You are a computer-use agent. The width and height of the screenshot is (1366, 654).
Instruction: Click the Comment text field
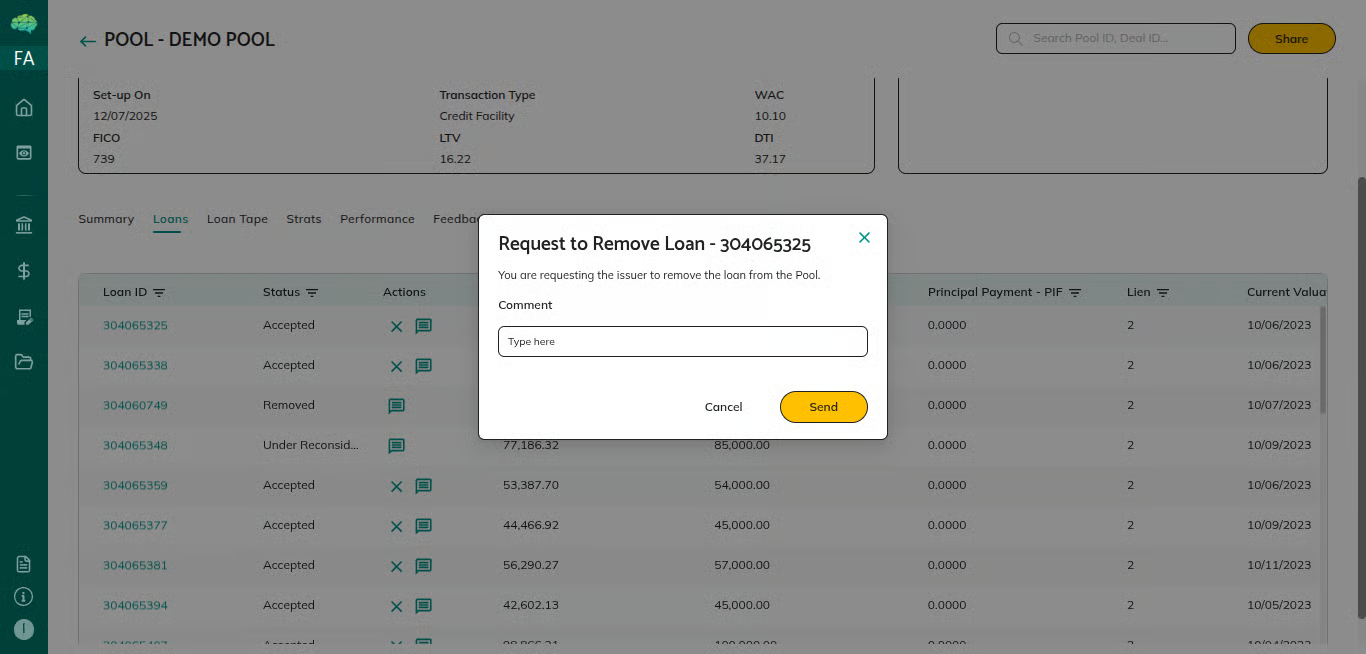682,342
